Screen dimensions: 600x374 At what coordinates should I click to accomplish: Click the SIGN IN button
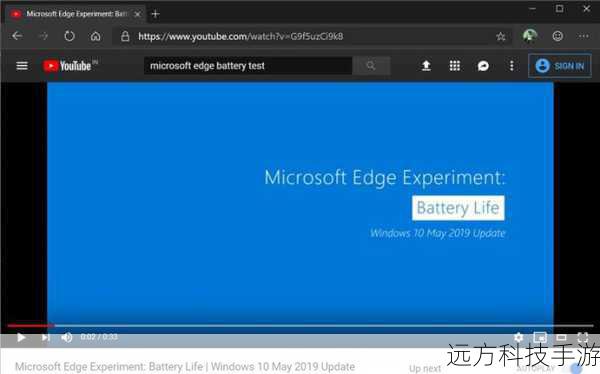(560, 66)
